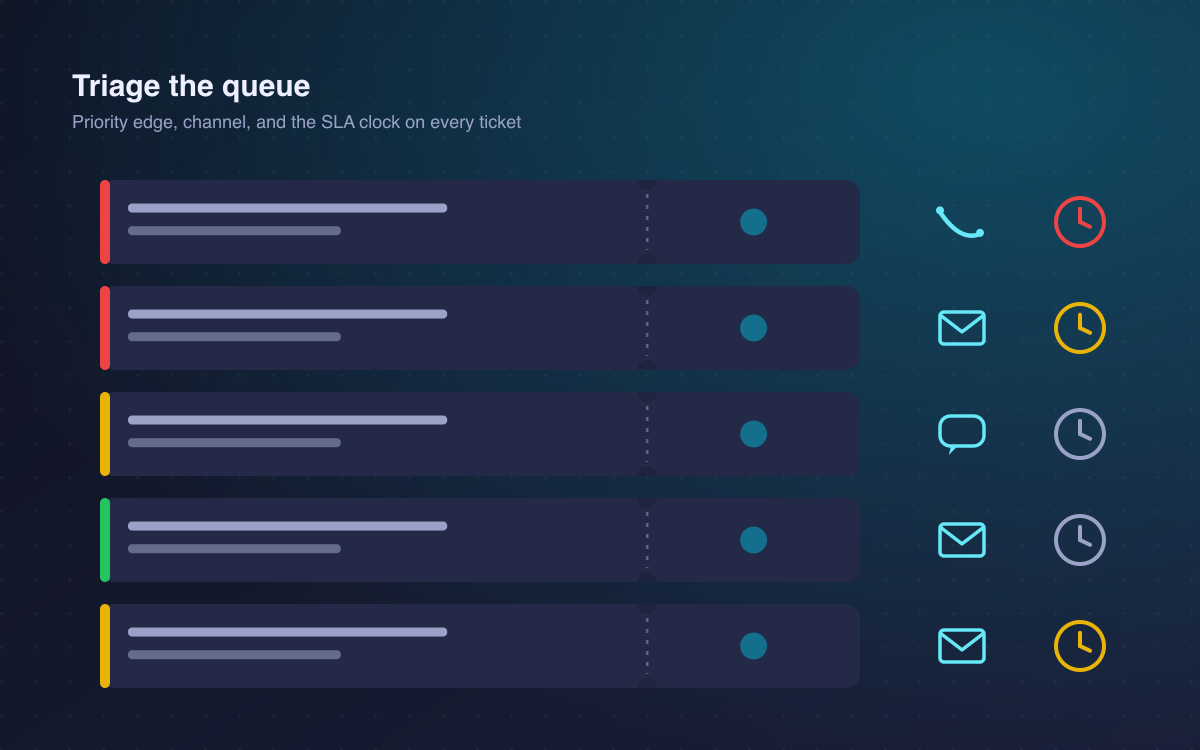This screenshot has height=750, width=1200.
Task: Select the teal dot on the chat ticket stub
Action: click(x=753, y=434)
